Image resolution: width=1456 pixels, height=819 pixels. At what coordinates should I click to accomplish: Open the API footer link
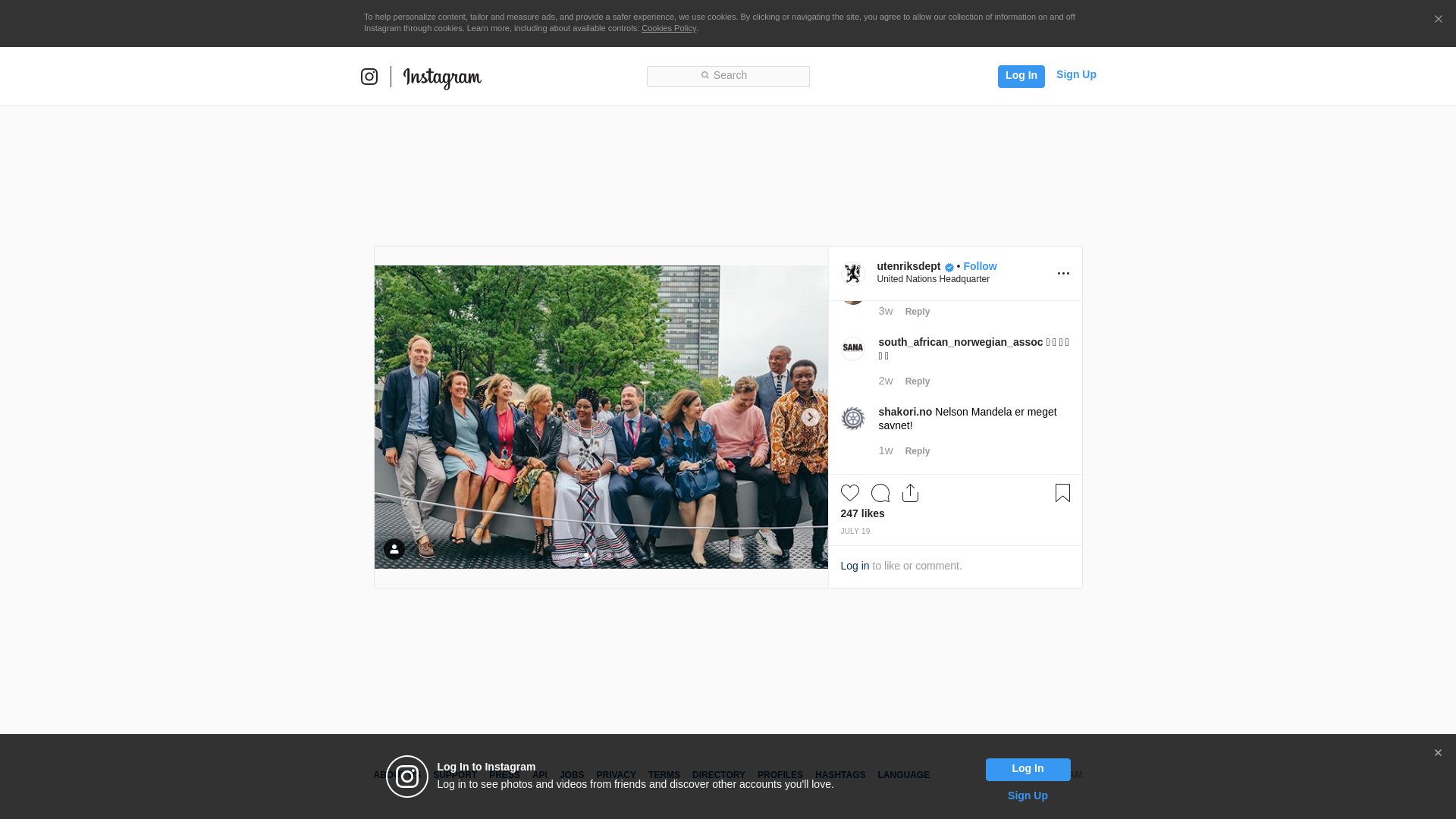click(539, 775)
